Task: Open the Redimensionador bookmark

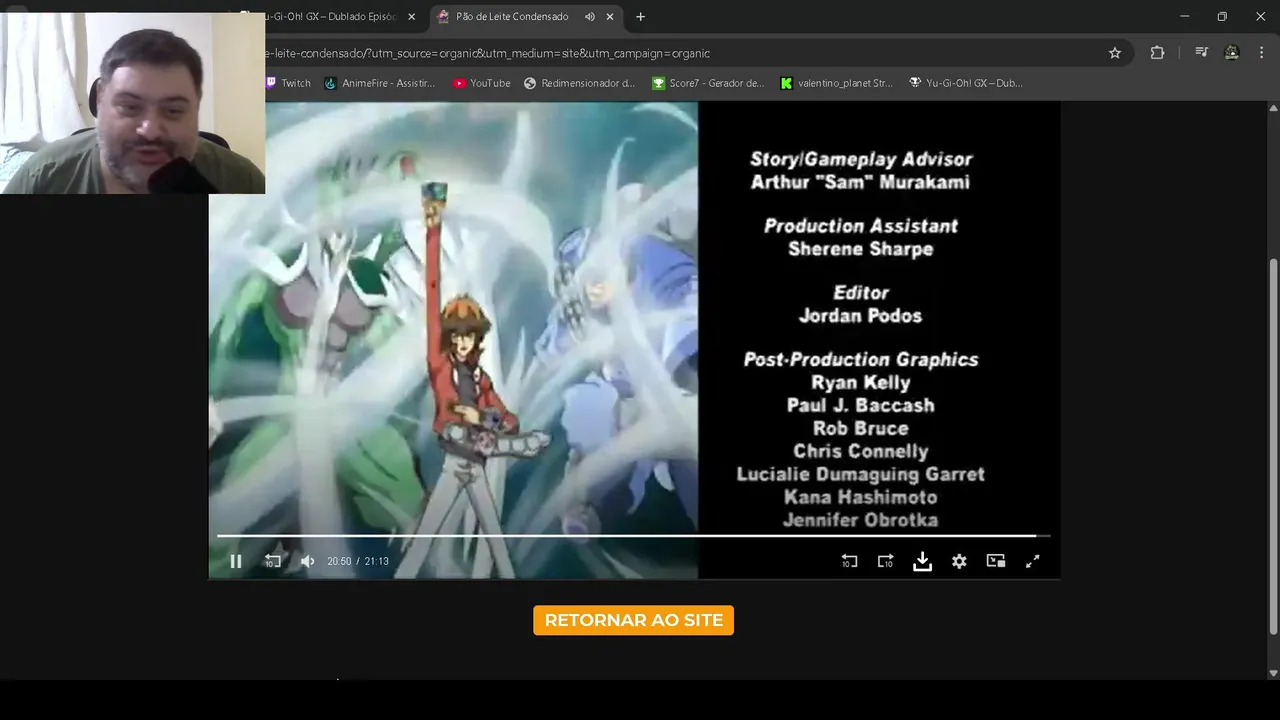Action: (580, 83)
